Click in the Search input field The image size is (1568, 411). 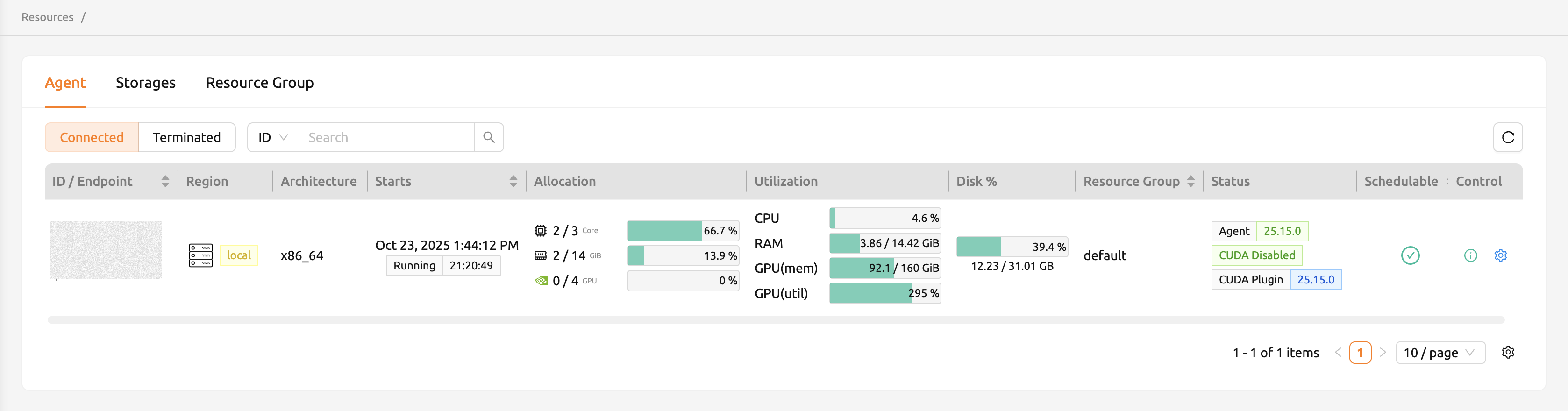click(386, 138)
